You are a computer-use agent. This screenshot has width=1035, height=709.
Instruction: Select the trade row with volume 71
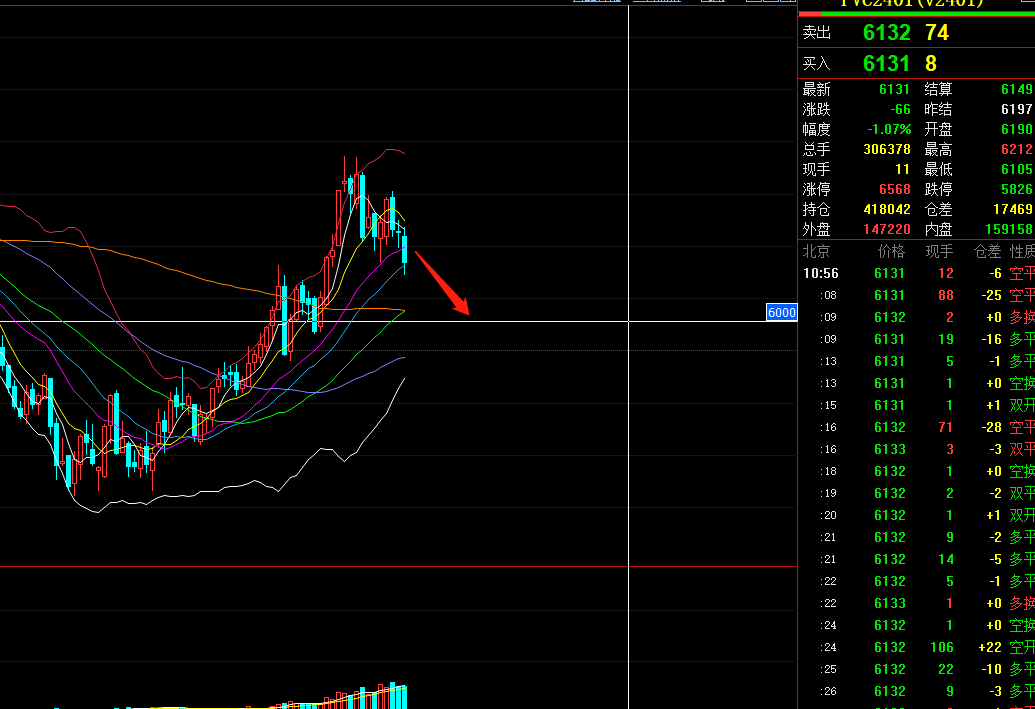pos(915,427)
